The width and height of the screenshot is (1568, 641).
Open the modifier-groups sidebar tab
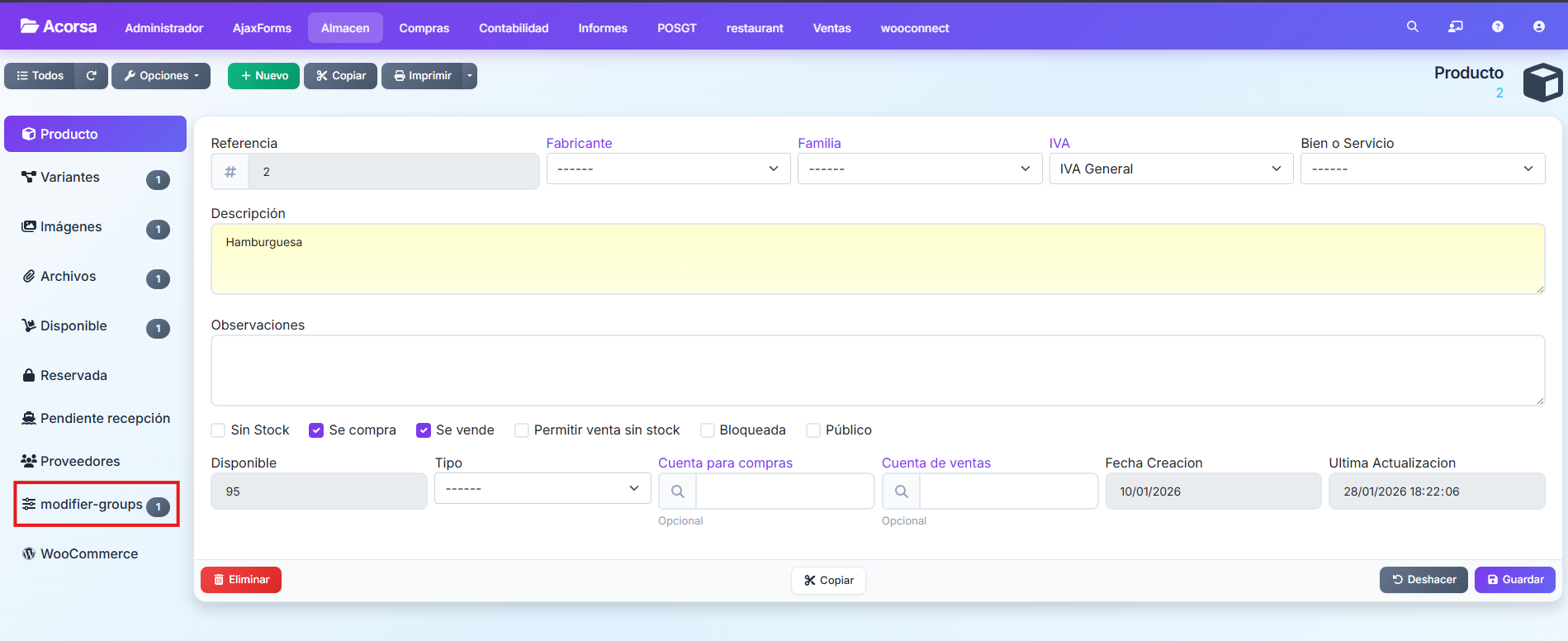[91, 505]
